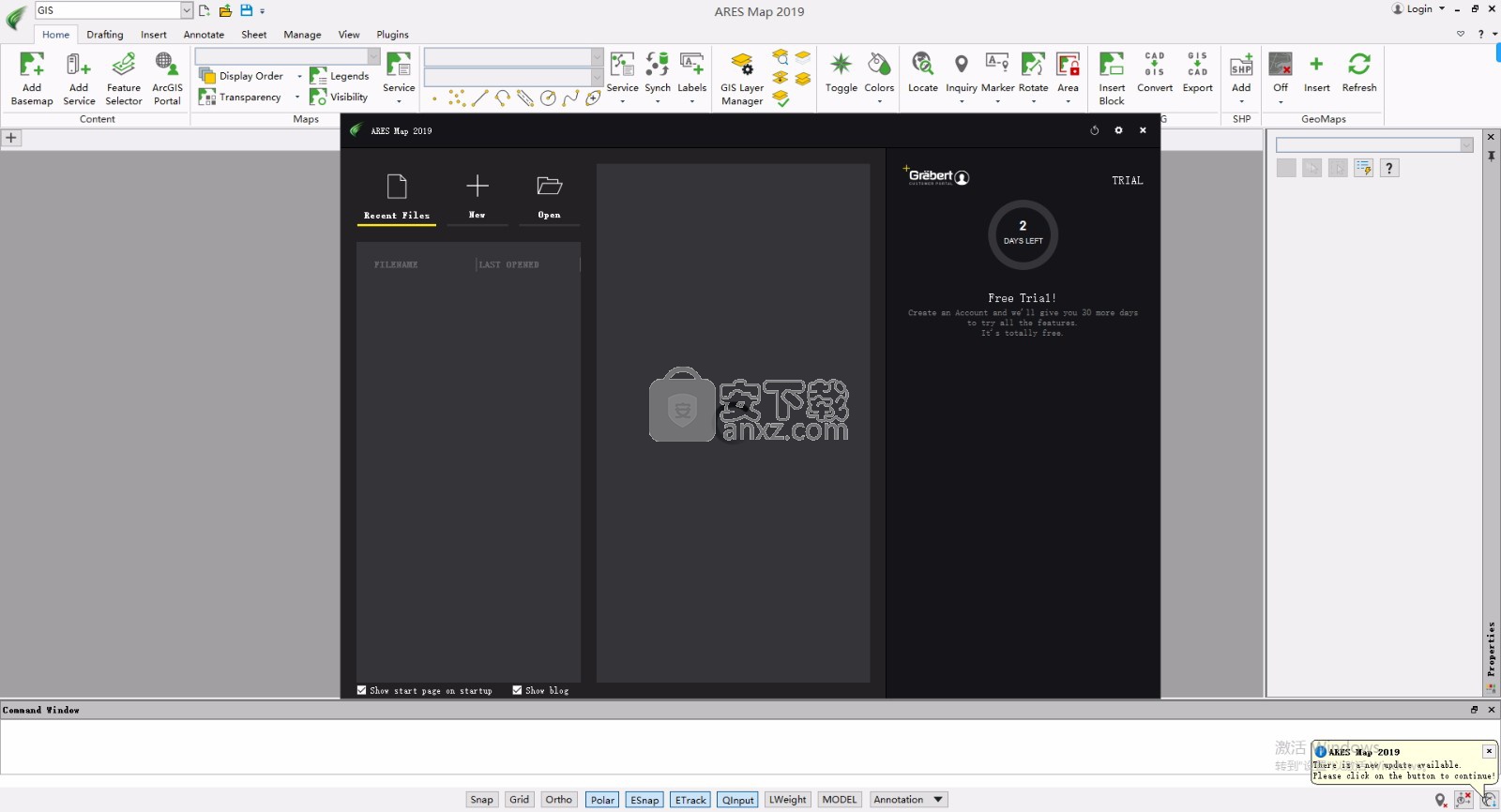This screenshot has height=812, width=1501.
Task: Refresh GeoMaps with the Refresh icon
Action: click(1359, 64)
